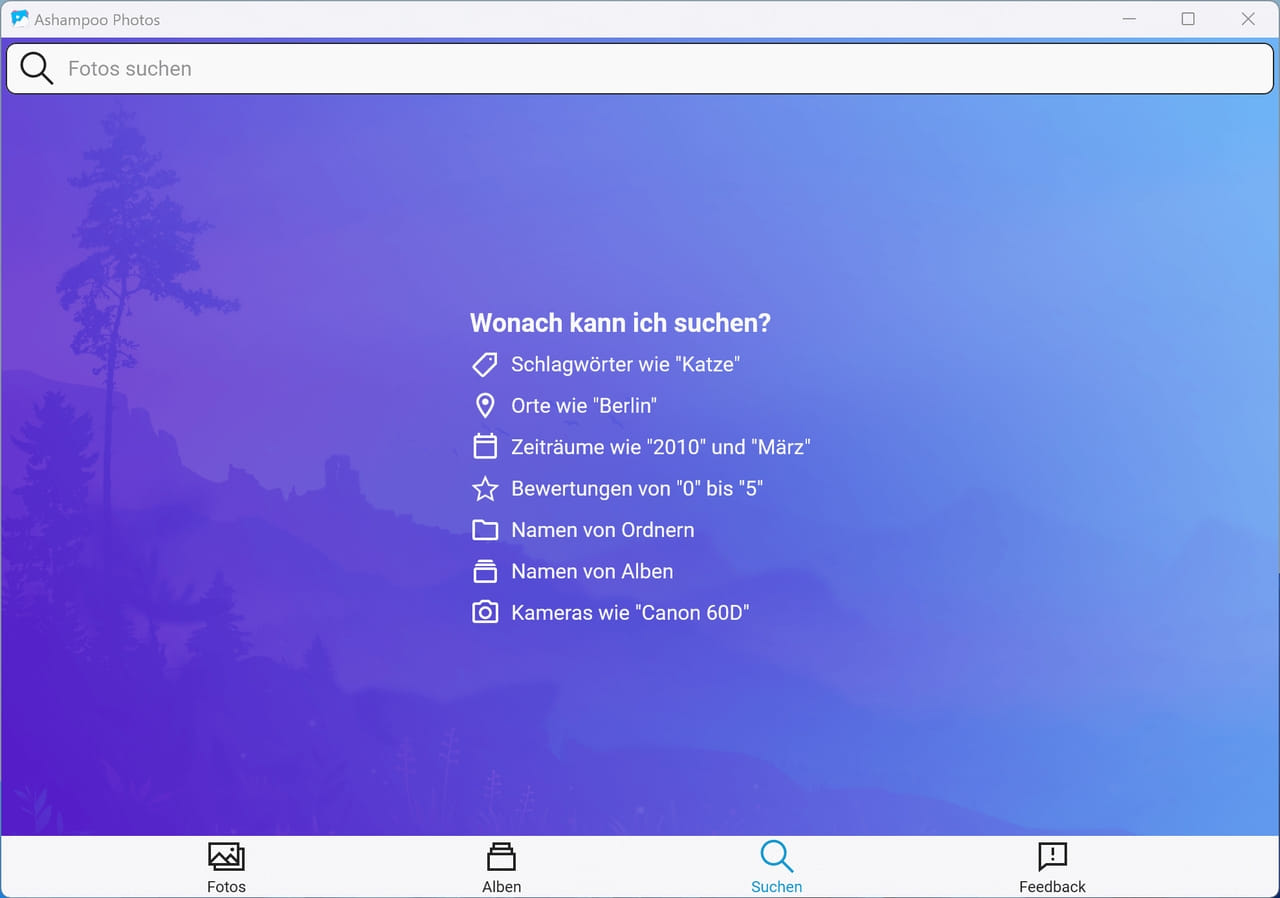This screenshot has width=1280, height=898.
Task: Minimize the Ashampoo Photos window
Action: click(1128, 19)
